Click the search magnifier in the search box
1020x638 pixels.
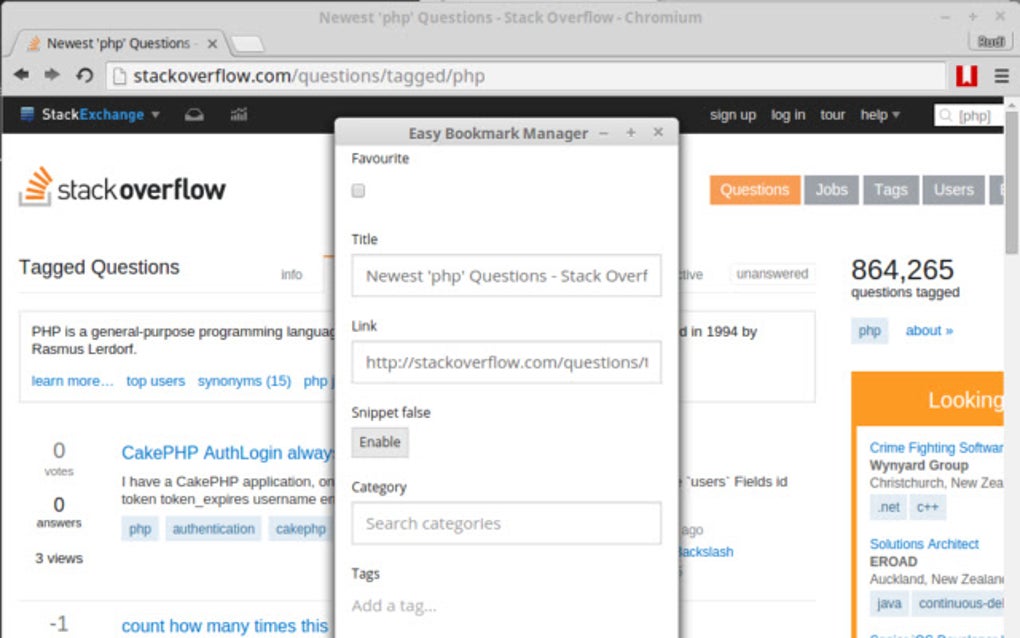point(944,114)
